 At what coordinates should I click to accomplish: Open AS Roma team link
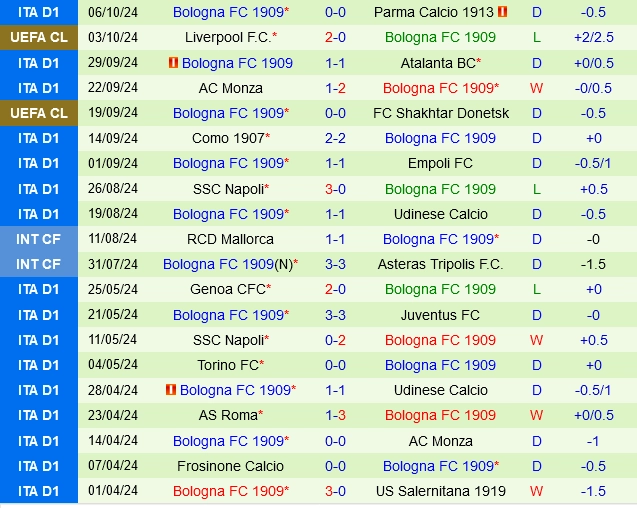228,415
